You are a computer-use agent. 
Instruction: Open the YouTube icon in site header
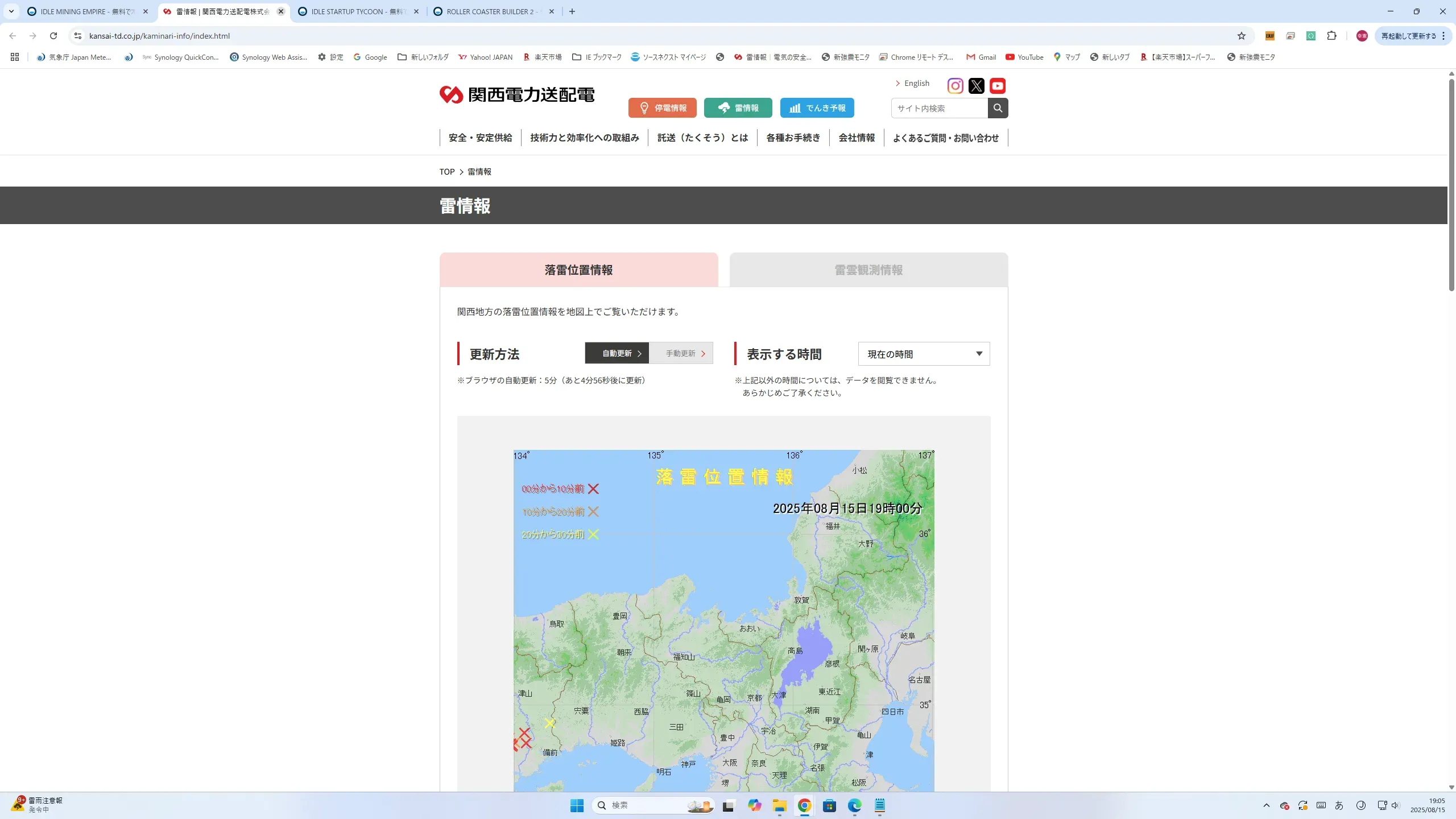(x=997, y=86)
